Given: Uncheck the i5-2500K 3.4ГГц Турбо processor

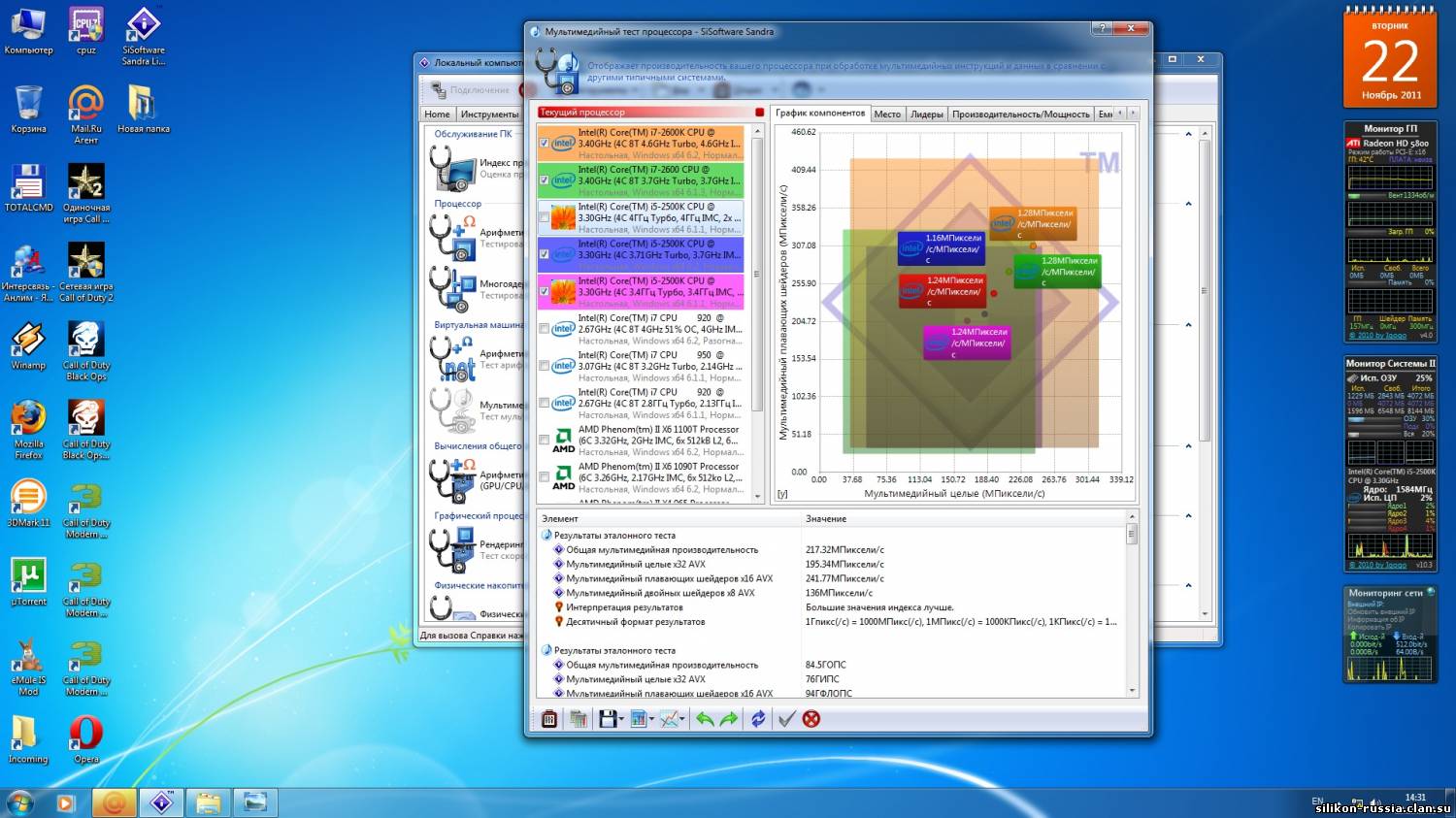Looking at the screenshot, I should (x=544, y=291).
